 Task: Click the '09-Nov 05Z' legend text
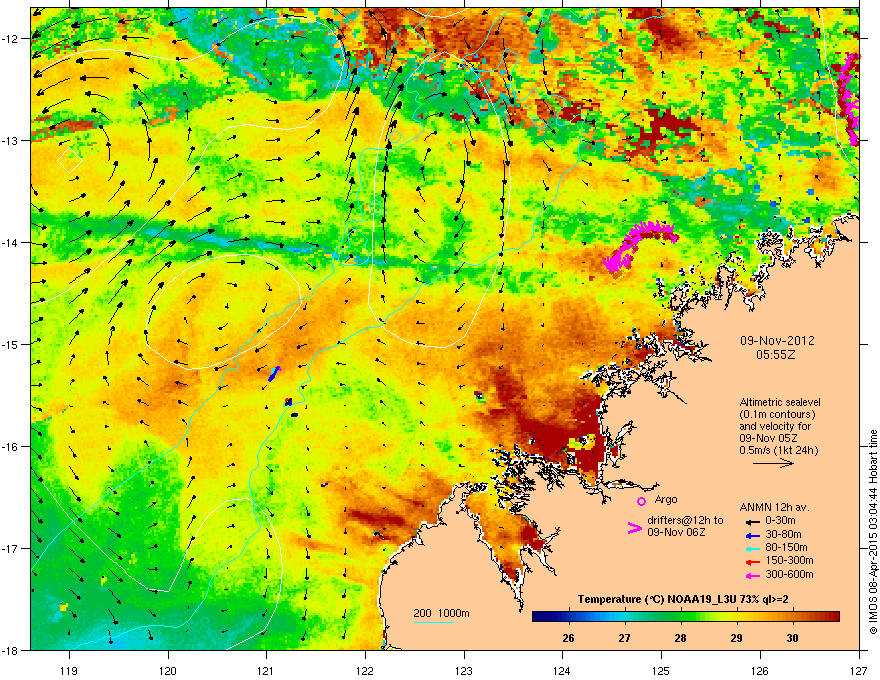click(x=768, y=438)
